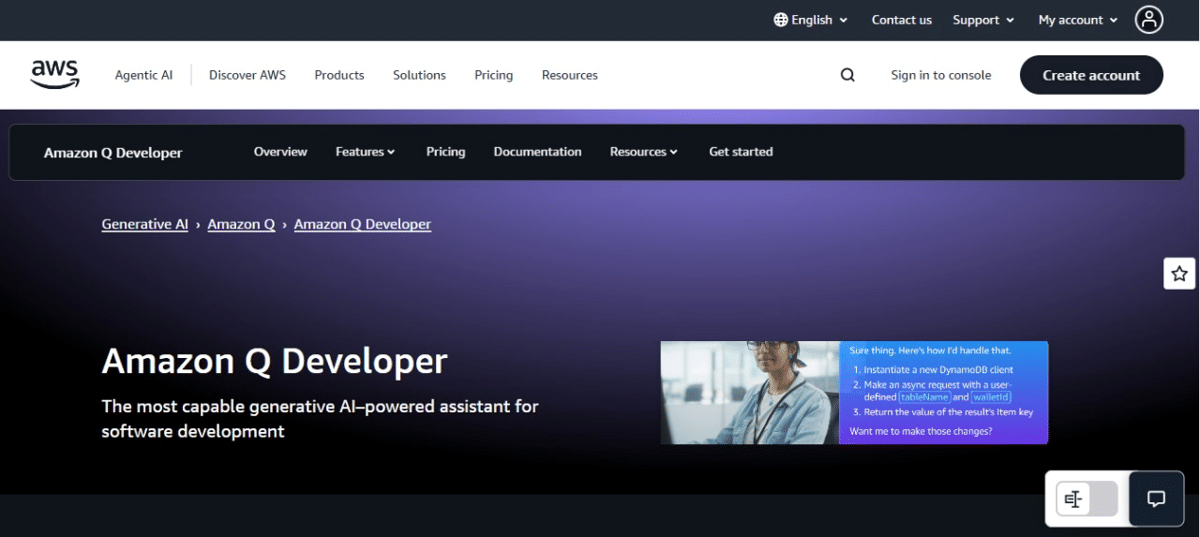Open the AWS logo home link

(x=55, y=75)
